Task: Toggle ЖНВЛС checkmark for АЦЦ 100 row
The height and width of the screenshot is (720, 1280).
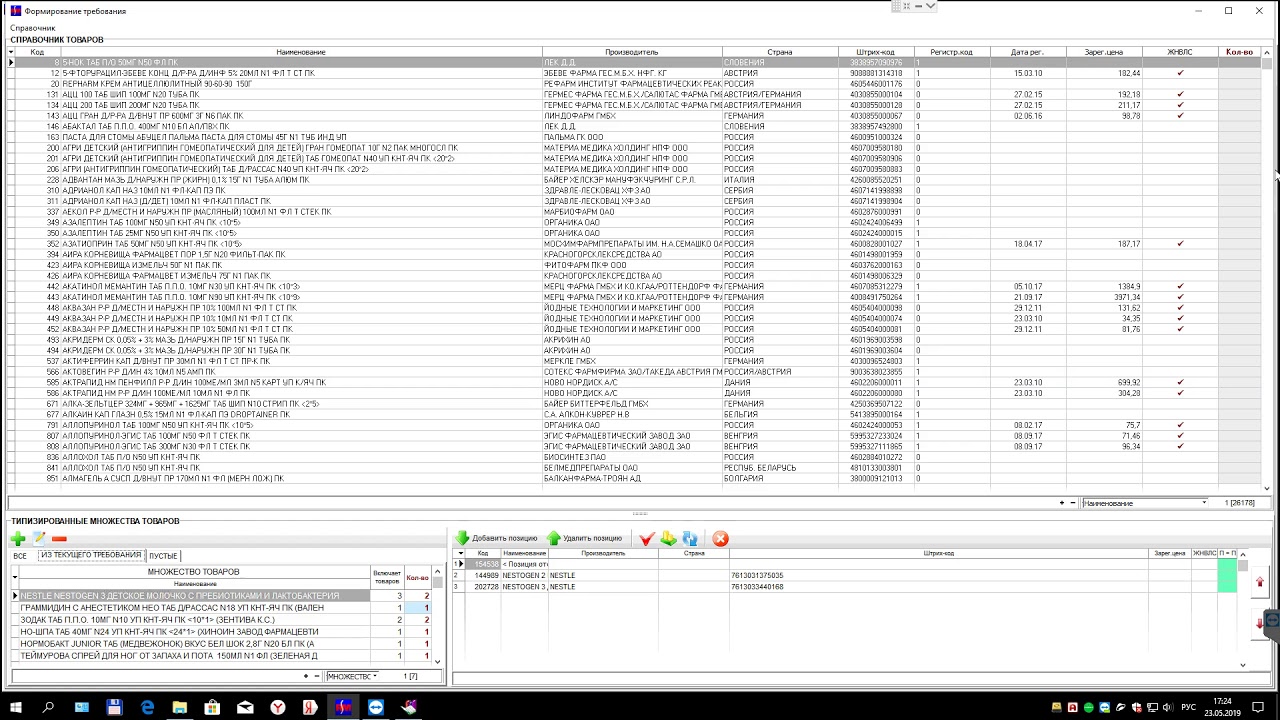Action: point(1180,95)
